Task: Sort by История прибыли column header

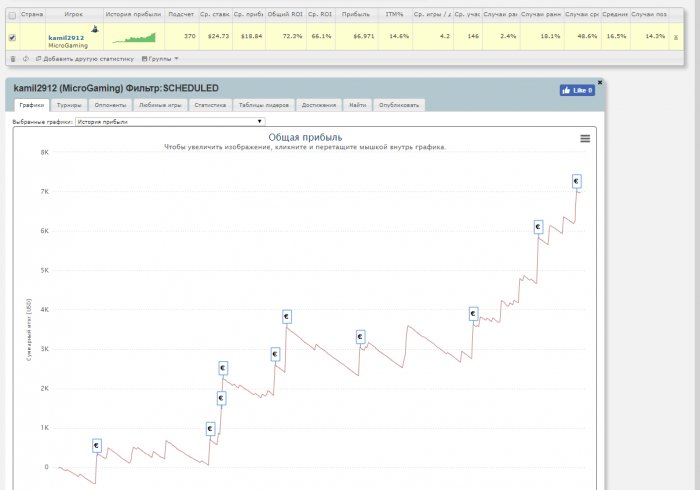Action: pyautogui.click(x=133, y=14)
